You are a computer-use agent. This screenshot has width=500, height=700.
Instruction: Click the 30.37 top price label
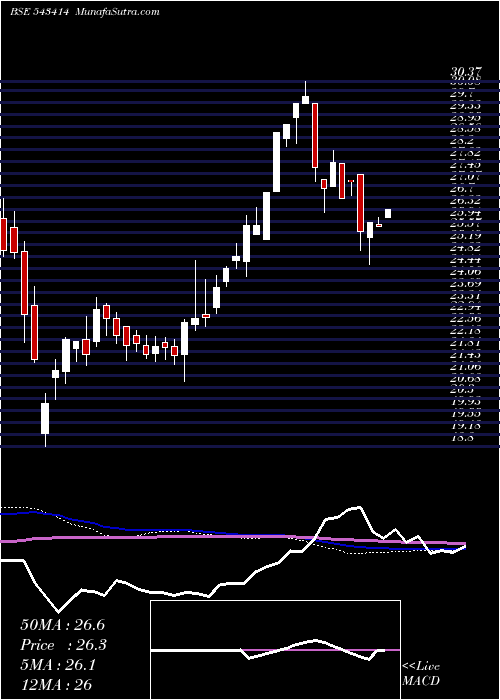465,71
